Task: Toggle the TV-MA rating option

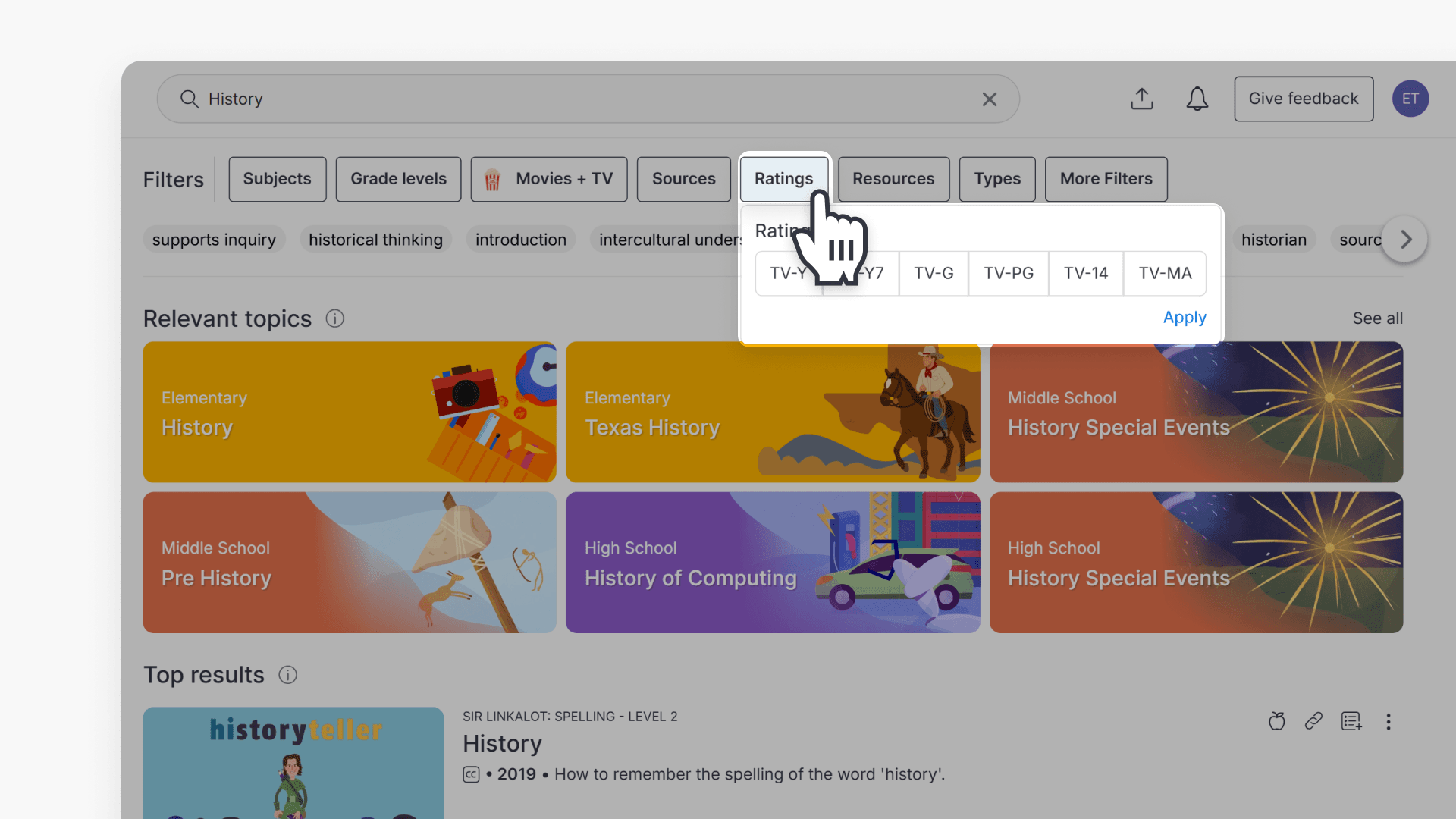Action: 1164,273
